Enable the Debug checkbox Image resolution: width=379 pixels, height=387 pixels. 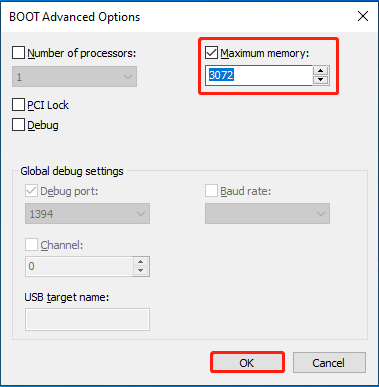pos(18,125)
